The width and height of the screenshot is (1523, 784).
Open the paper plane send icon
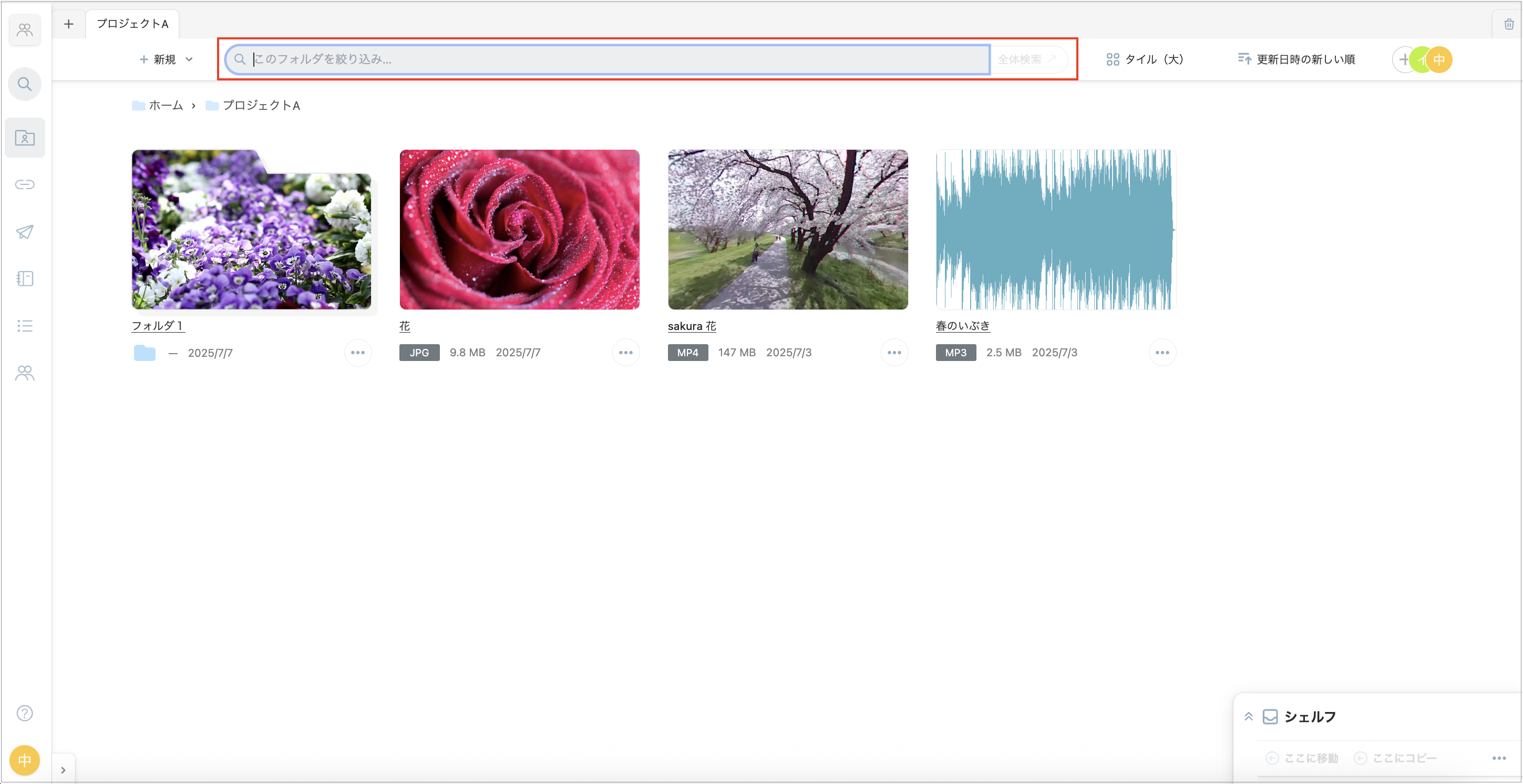24,232
